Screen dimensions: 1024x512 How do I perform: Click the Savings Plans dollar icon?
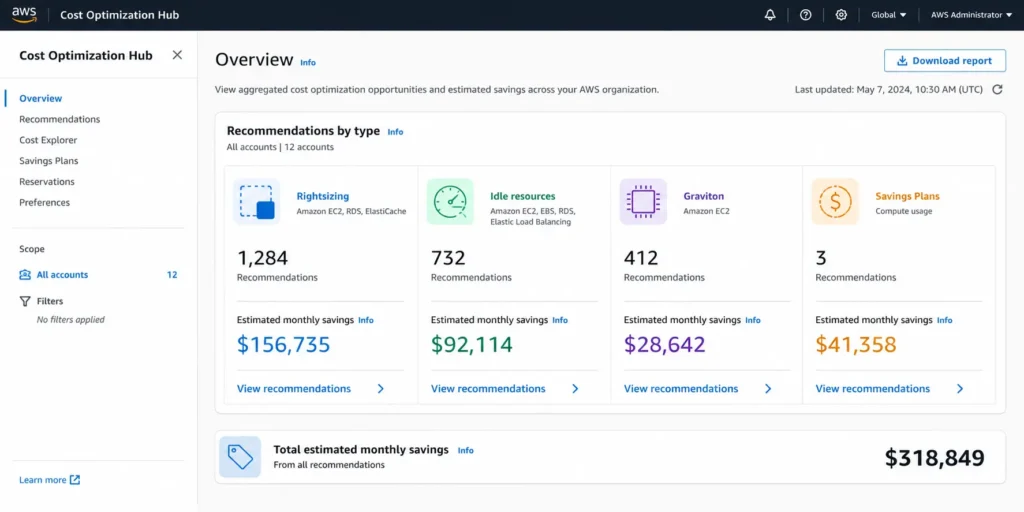835,201
